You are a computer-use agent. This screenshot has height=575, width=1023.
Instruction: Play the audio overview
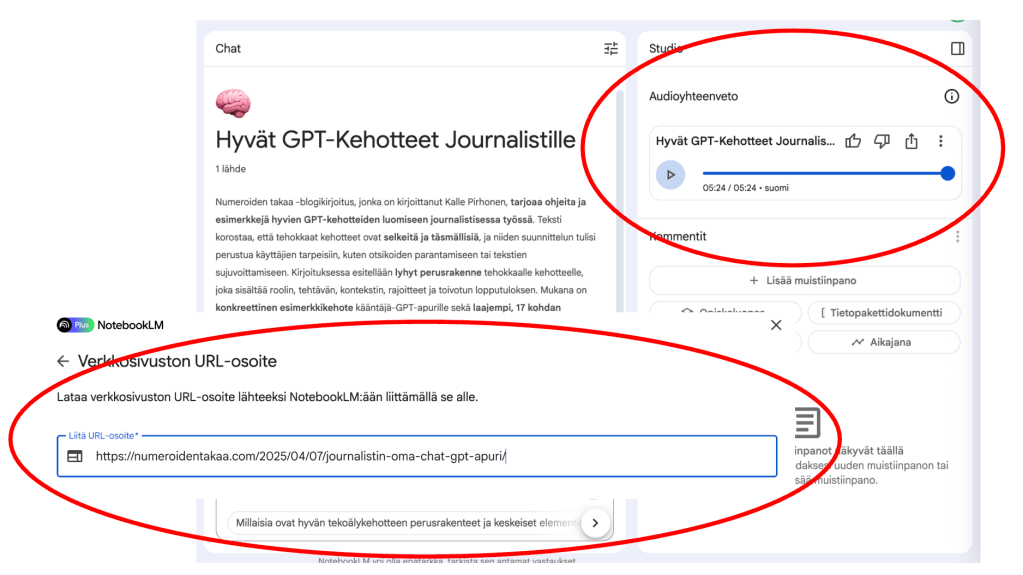coord(670,174)
